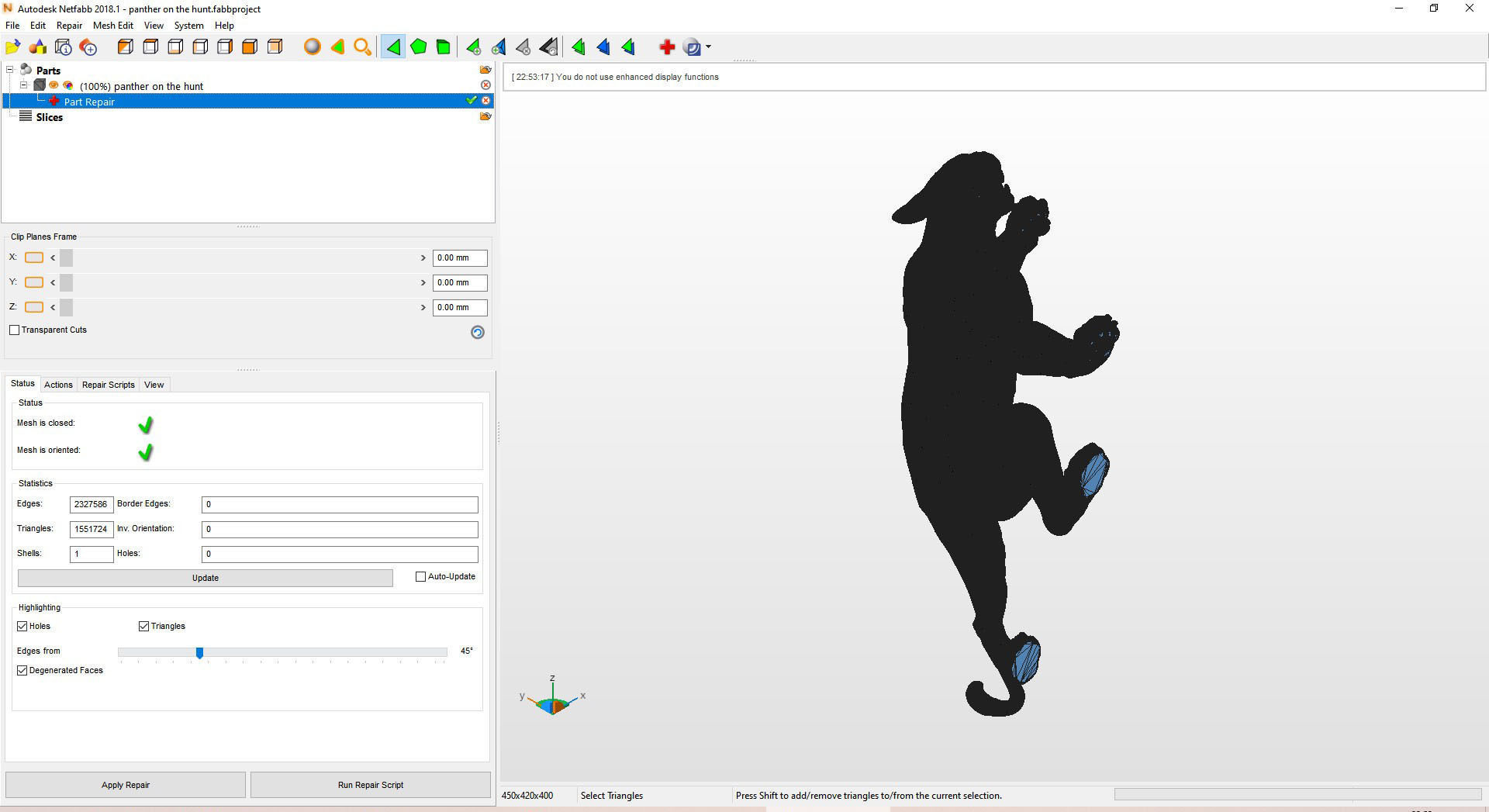Click the gray sphere toolbar icon
Viewport: 1489px width, 812px height.
coord(312,47)
